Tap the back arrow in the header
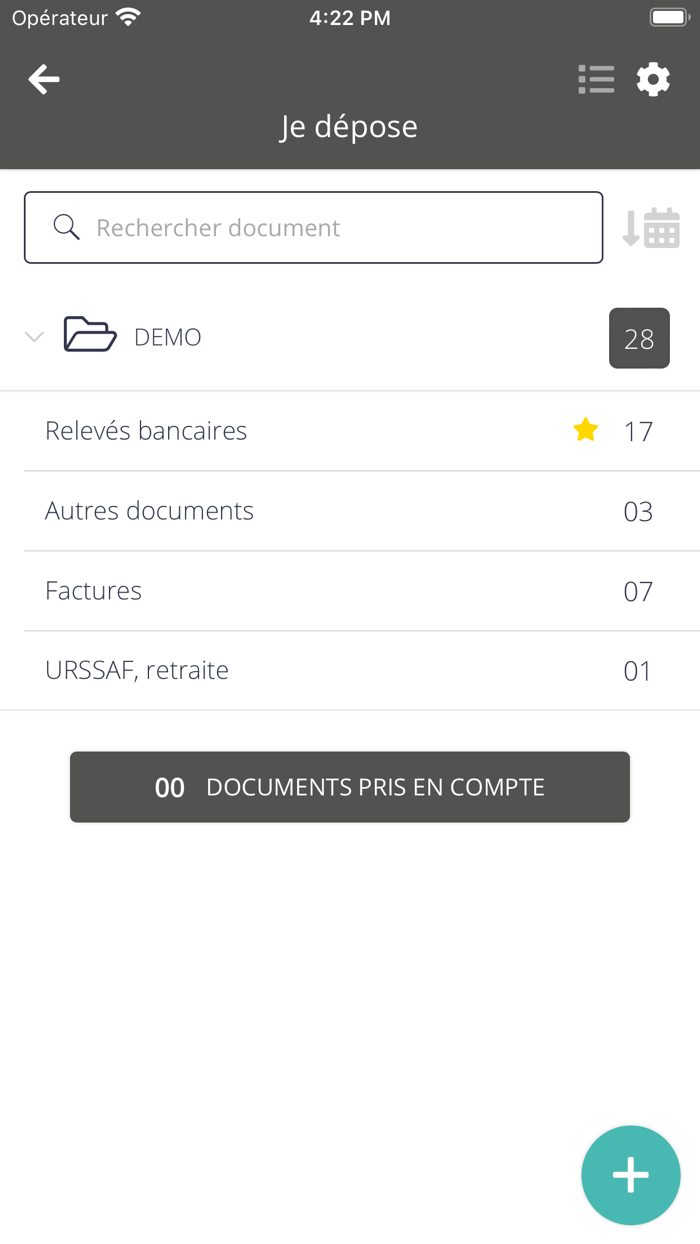Image resolution: width=700 pixels, height=1244 pixels. pyautogui.click(x=44, y=79)
